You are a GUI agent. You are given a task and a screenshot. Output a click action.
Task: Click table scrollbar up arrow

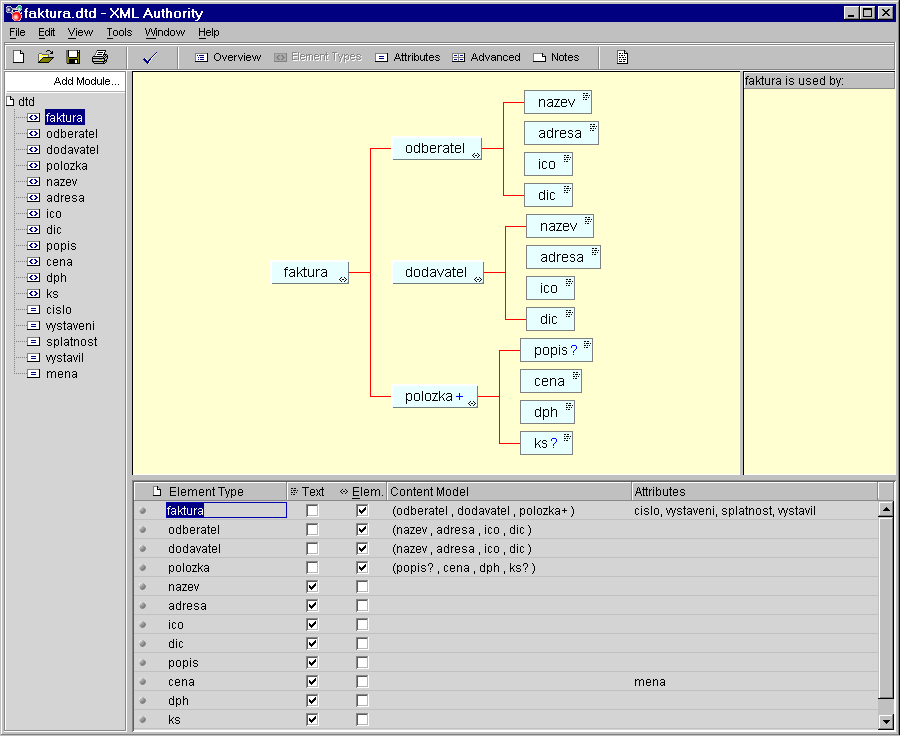(x=886, y=509)
